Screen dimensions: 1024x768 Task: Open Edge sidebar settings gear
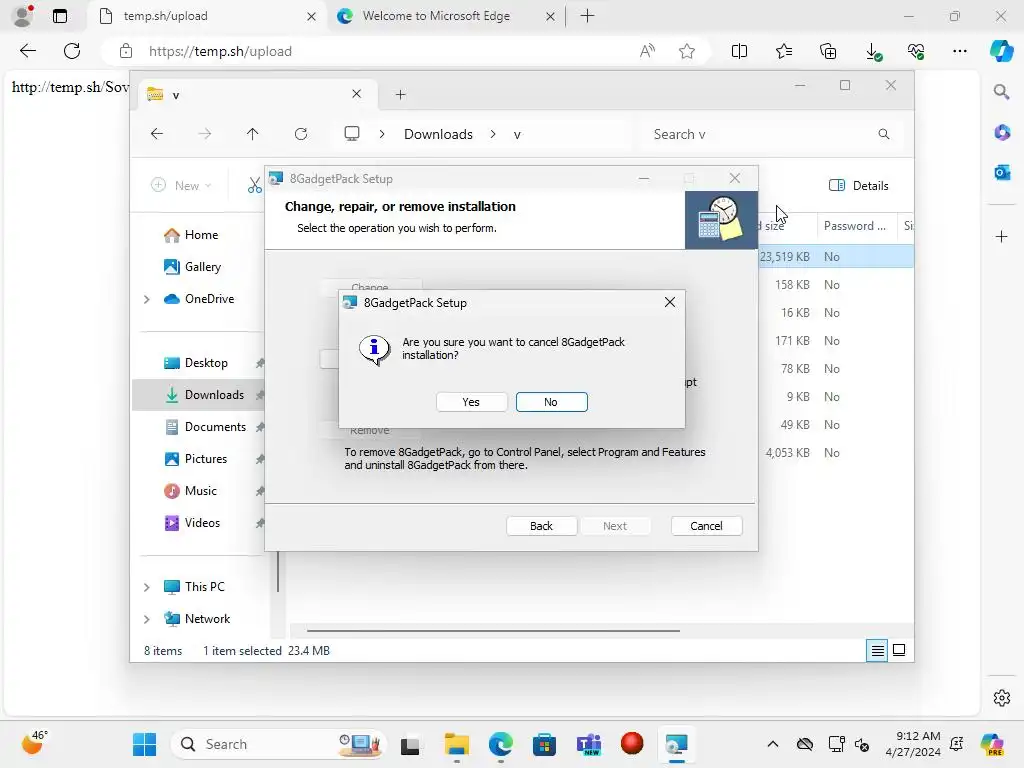pyautogui.click(x=1001, y=697)
